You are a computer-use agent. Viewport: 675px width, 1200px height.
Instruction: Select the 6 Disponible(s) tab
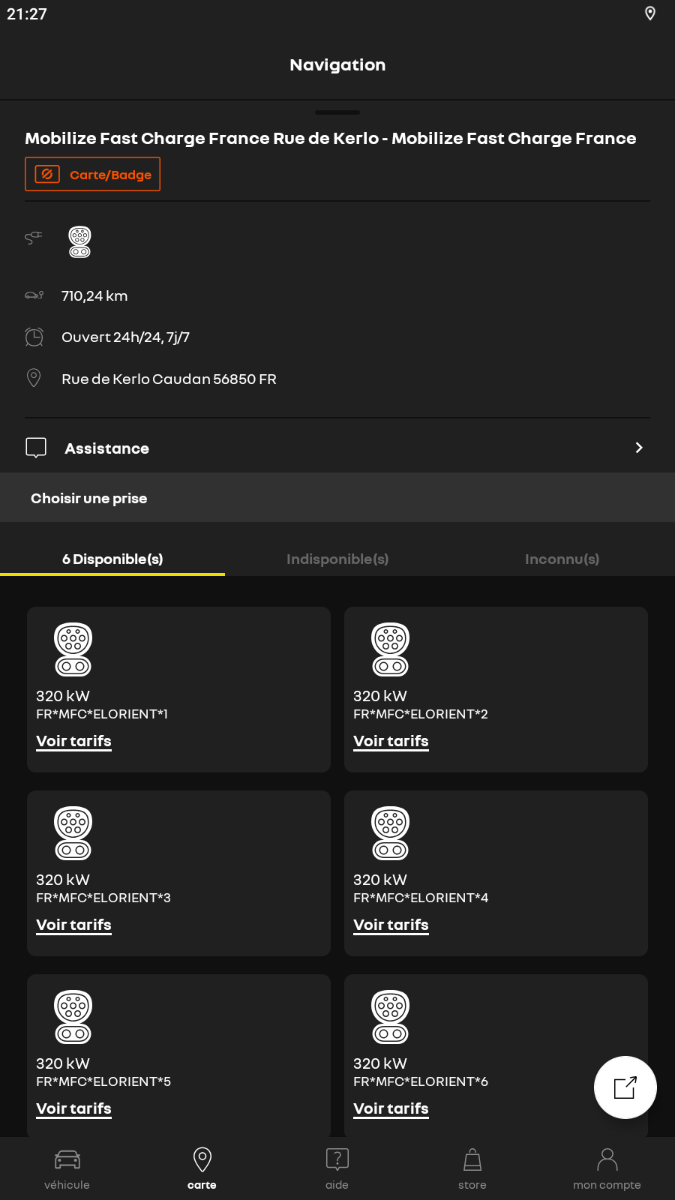(112, 559)
